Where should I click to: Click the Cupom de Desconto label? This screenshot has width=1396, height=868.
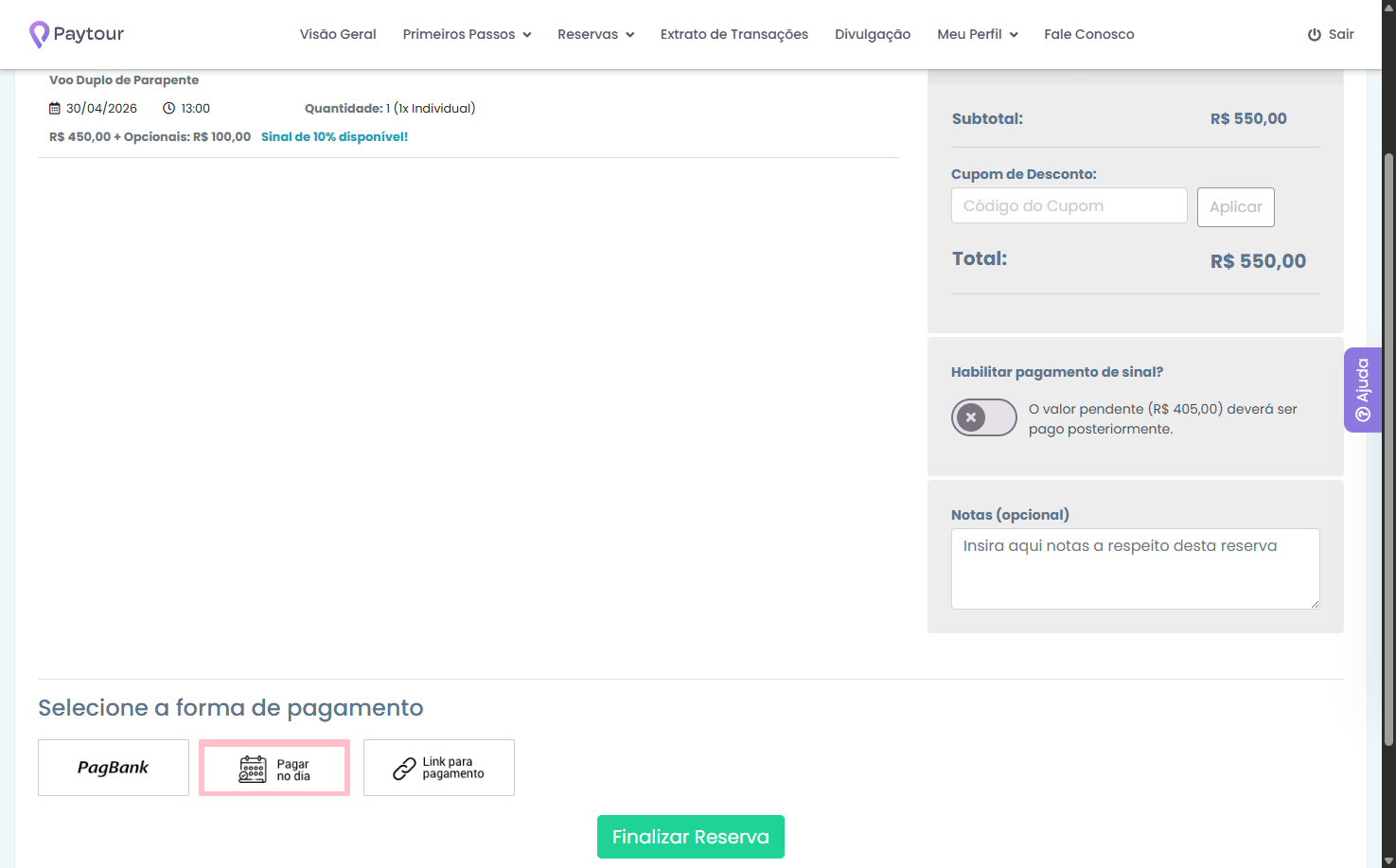(1024, 174)
